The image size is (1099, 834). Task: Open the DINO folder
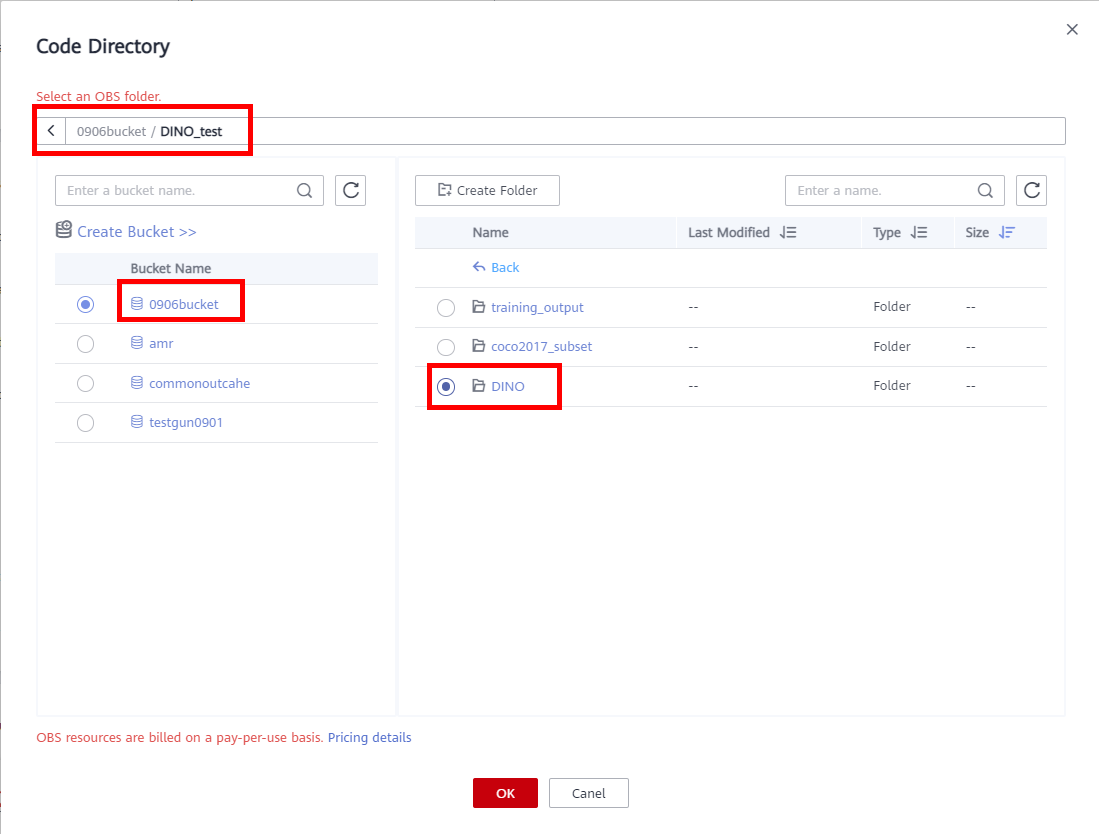pos(508,386)
